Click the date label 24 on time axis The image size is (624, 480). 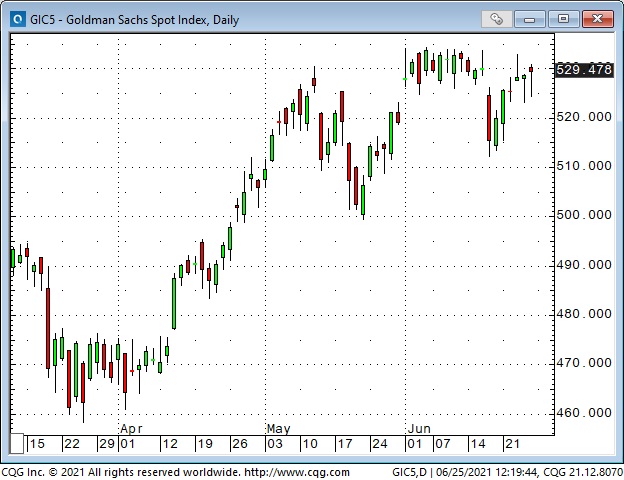pos(379,444)
